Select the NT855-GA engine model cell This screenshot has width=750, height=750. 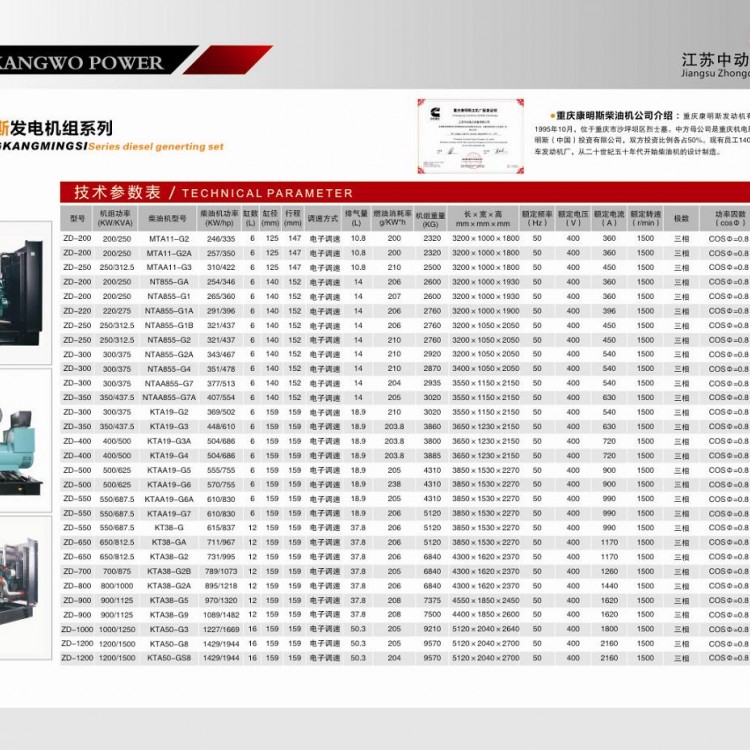click(169, 282)
